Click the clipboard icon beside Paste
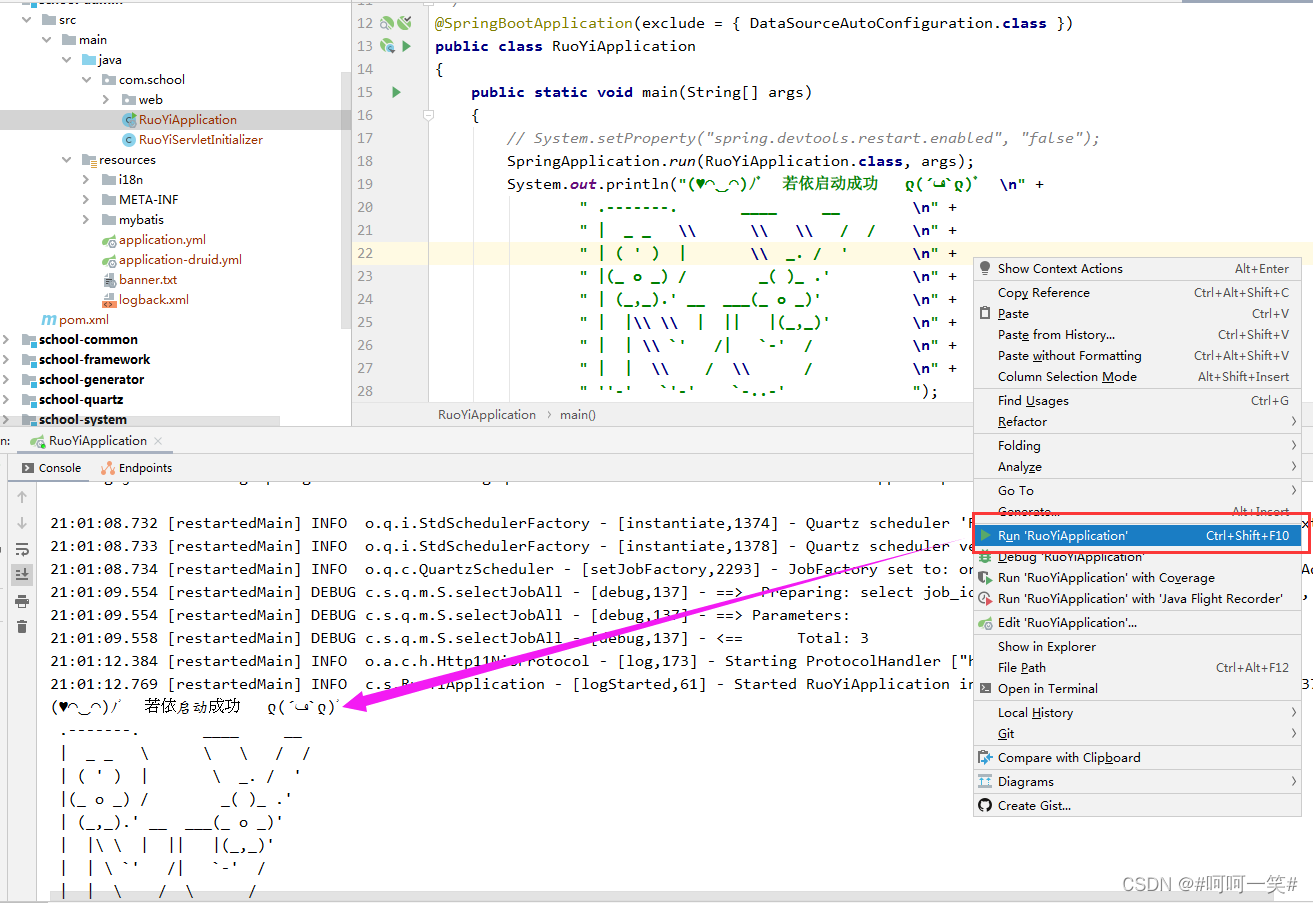The image size is (1313, 903). (985, 314)
